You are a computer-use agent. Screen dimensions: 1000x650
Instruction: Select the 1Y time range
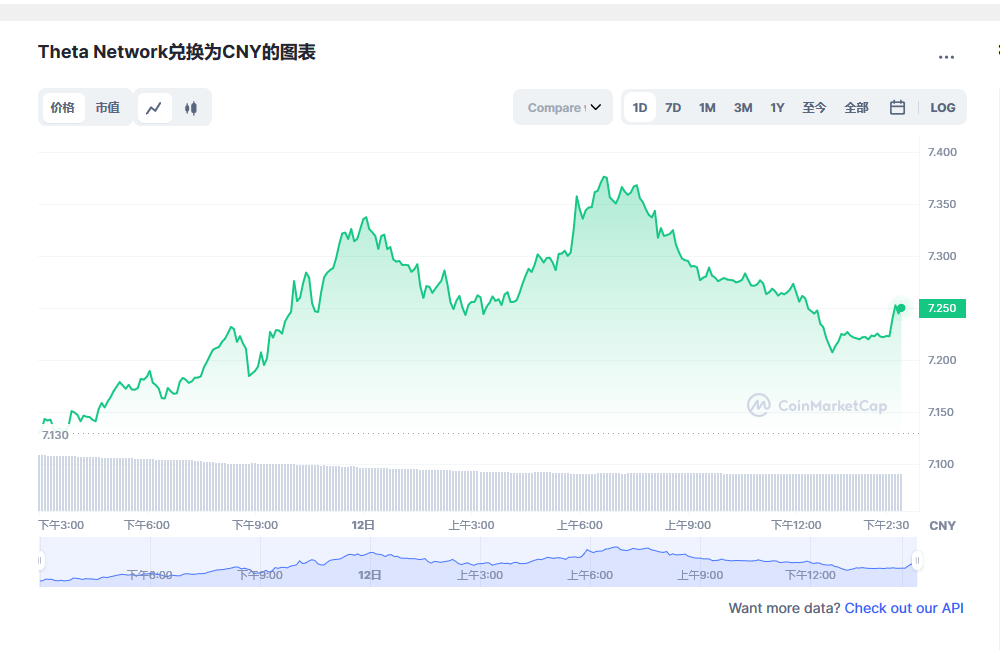(777, 108)
